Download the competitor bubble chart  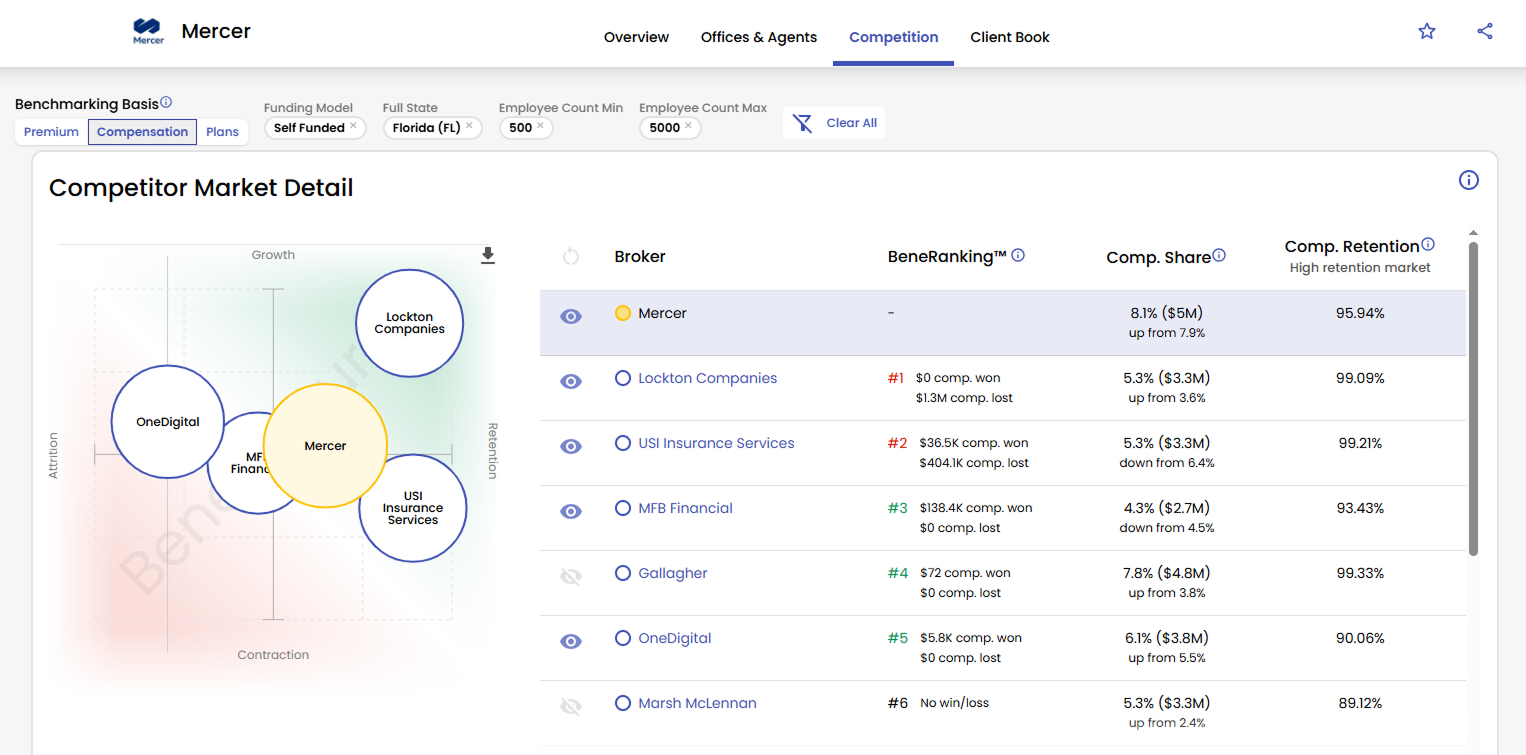[x=488, y=256]
